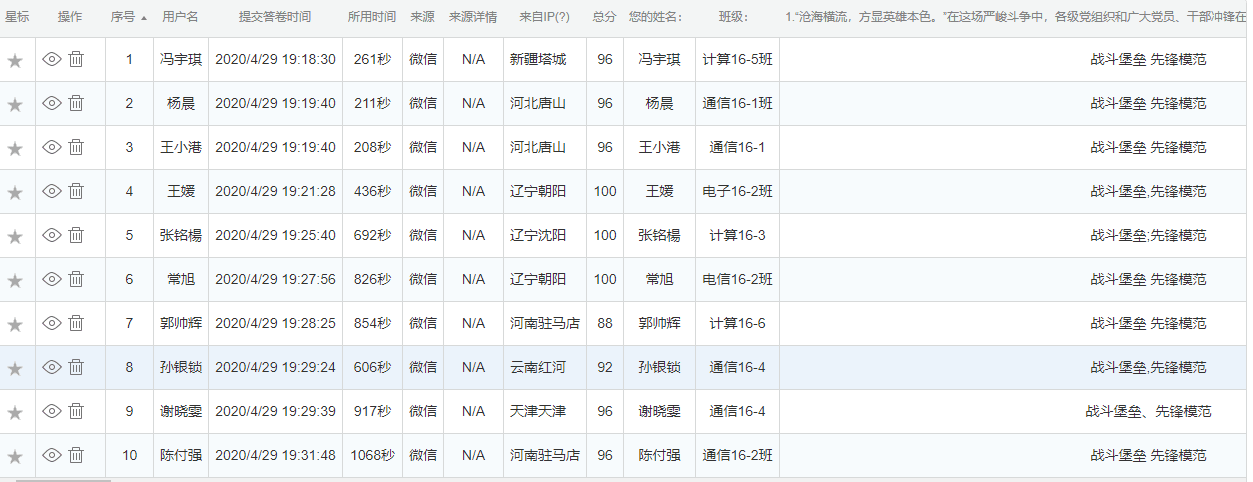Mark row 8 孙银锁 with star
Image resolution: width=1253 pixels, height=482 pixels.
pyautogui.click(x=15, y=369)
